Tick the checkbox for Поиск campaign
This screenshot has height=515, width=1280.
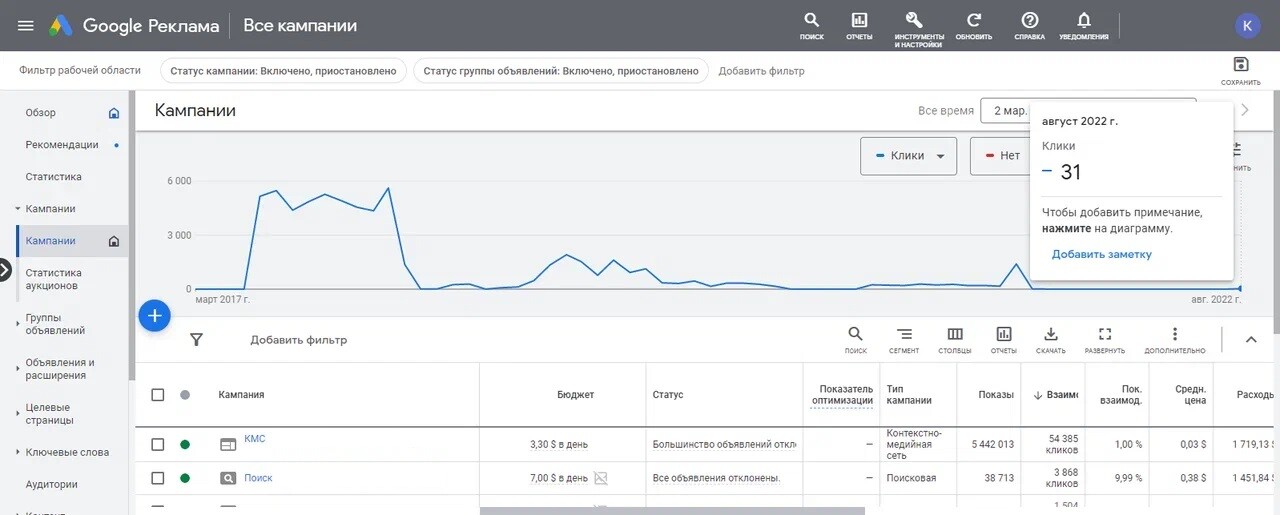pos(158,478)
